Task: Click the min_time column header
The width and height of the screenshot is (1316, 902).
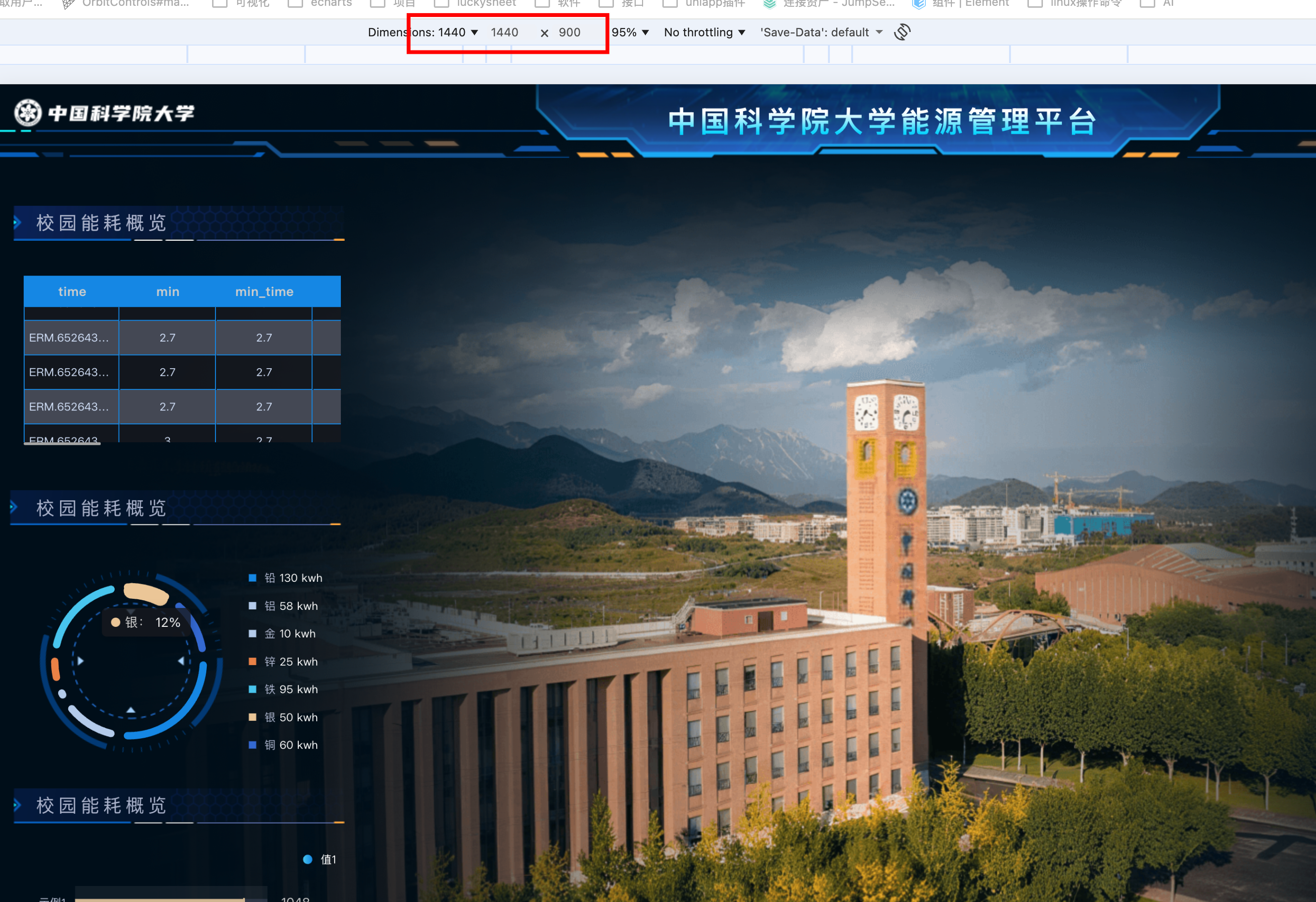Action: point(264,291)
